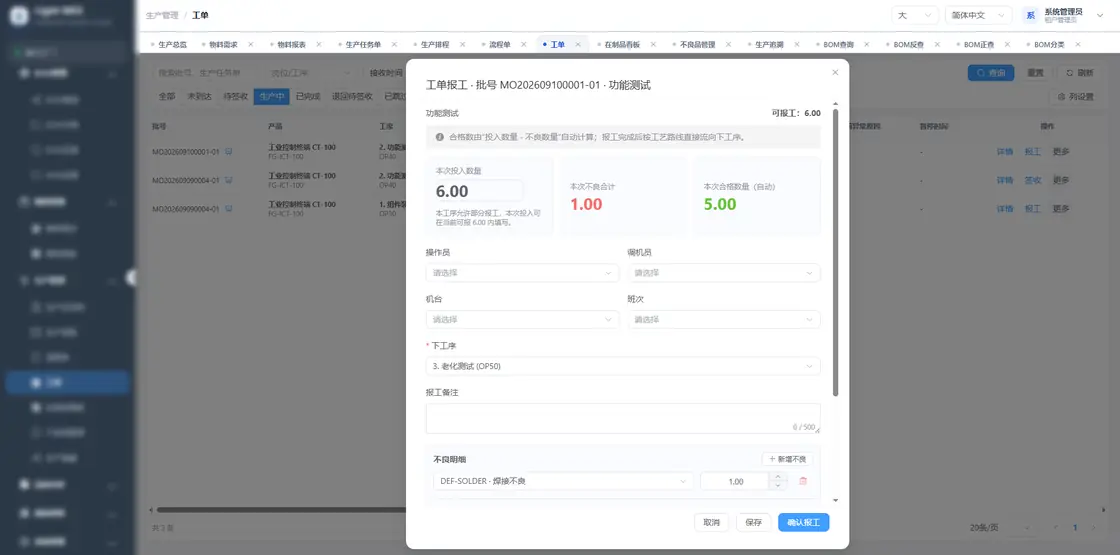This screenshot has height=555, width=1120.
Task: Close the active 工单 tab via X
Action: 578,44
